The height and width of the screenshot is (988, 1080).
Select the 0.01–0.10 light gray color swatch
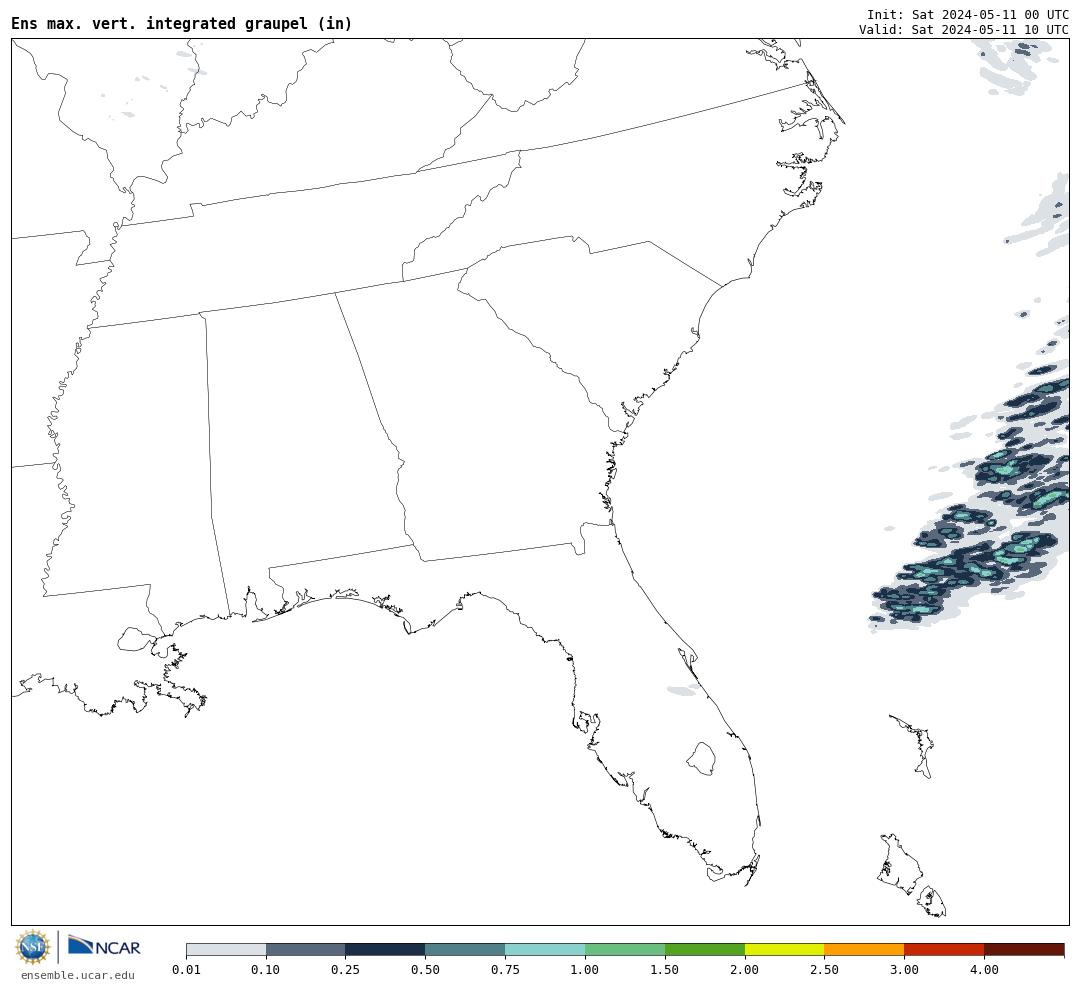click(x=226, y=949)
